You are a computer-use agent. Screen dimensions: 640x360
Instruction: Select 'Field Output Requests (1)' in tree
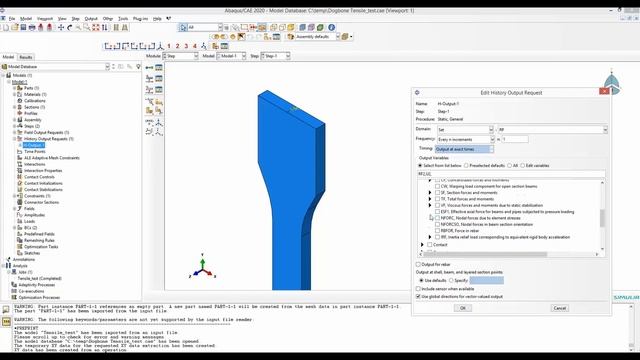[x=46, y=133]
